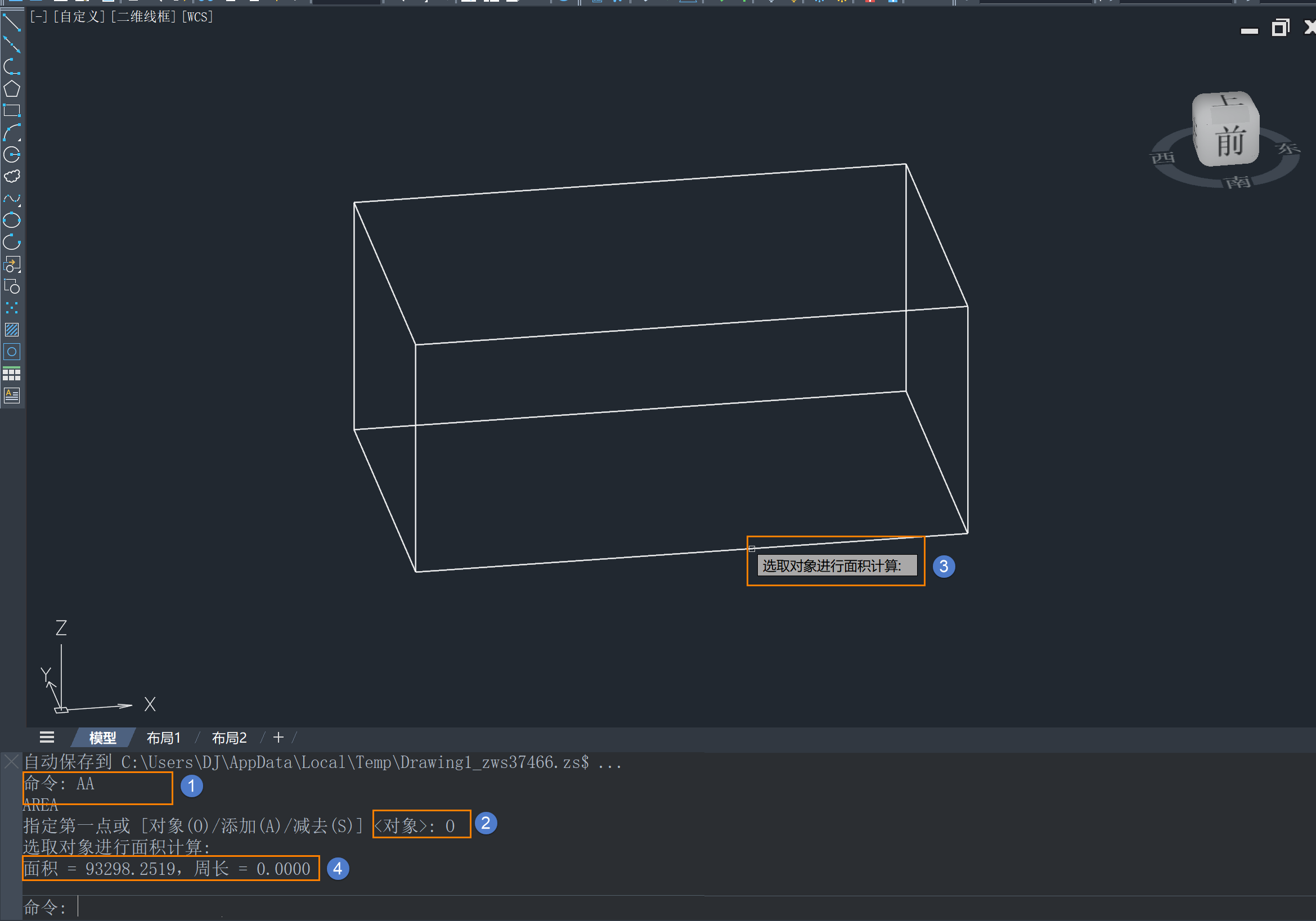Select the Rectangle tool
1316x921 pixels.
pos(11,111)
